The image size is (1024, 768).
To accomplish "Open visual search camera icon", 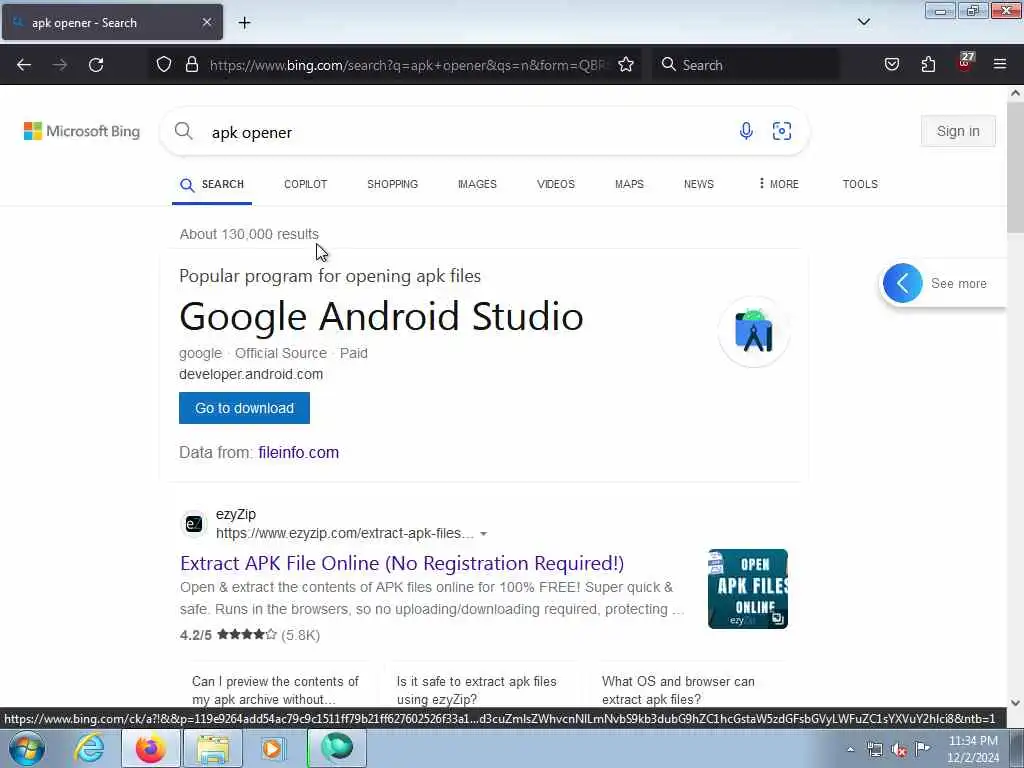I will 782,131.
